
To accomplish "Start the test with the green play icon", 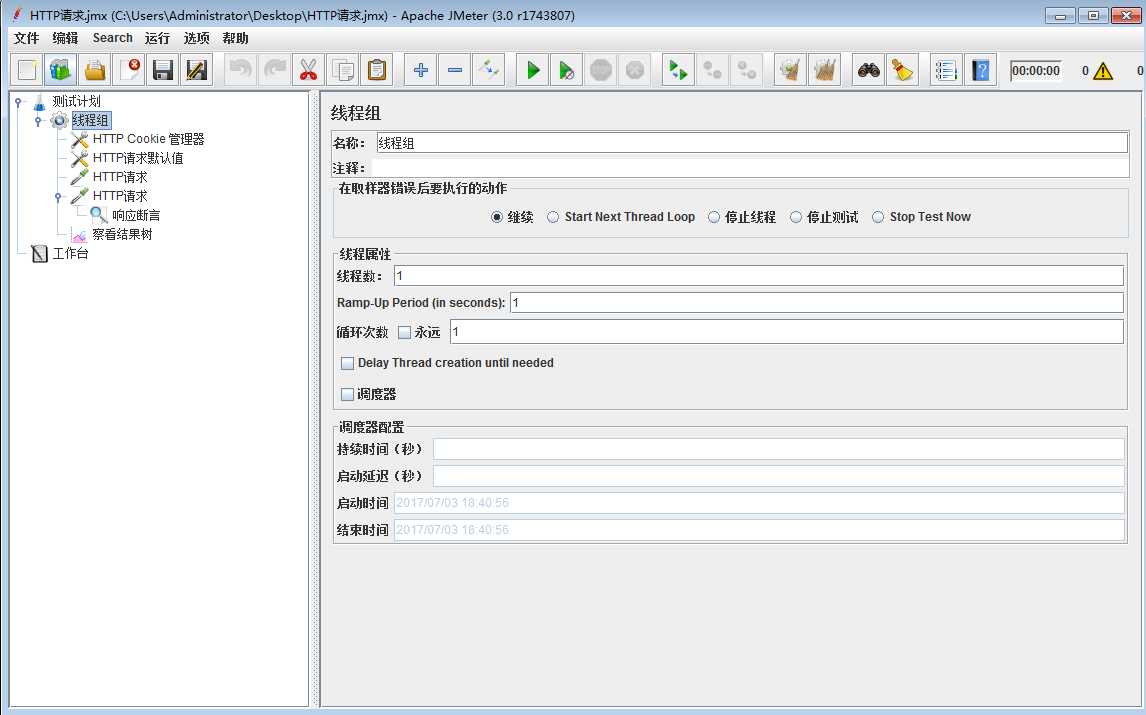I will pyautogui.click(x=533, y=70).
